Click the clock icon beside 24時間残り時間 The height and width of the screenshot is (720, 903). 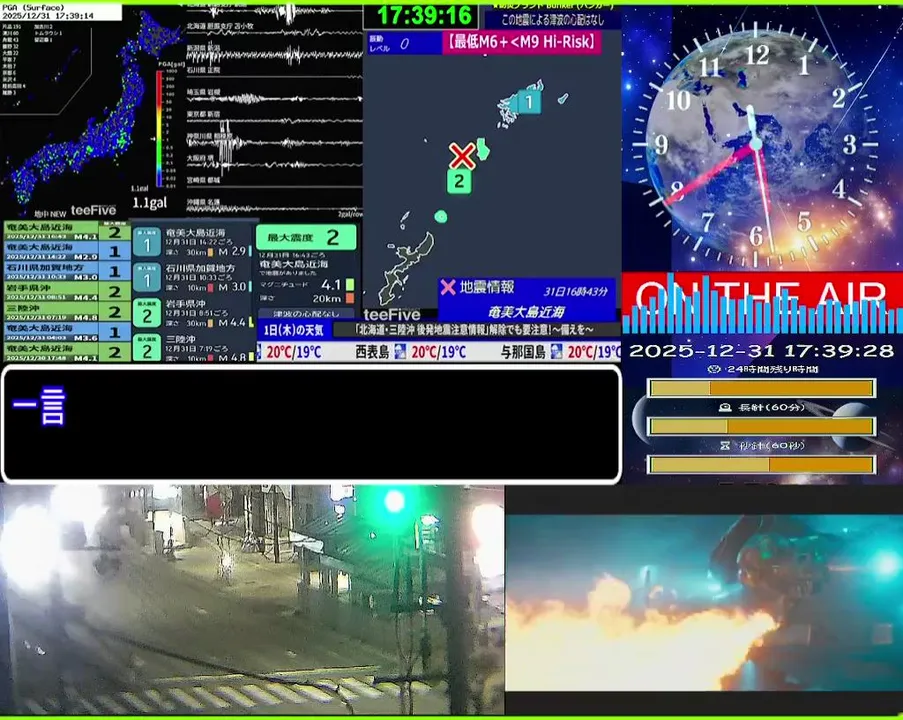pyautogui.click(x=714, y=369)
